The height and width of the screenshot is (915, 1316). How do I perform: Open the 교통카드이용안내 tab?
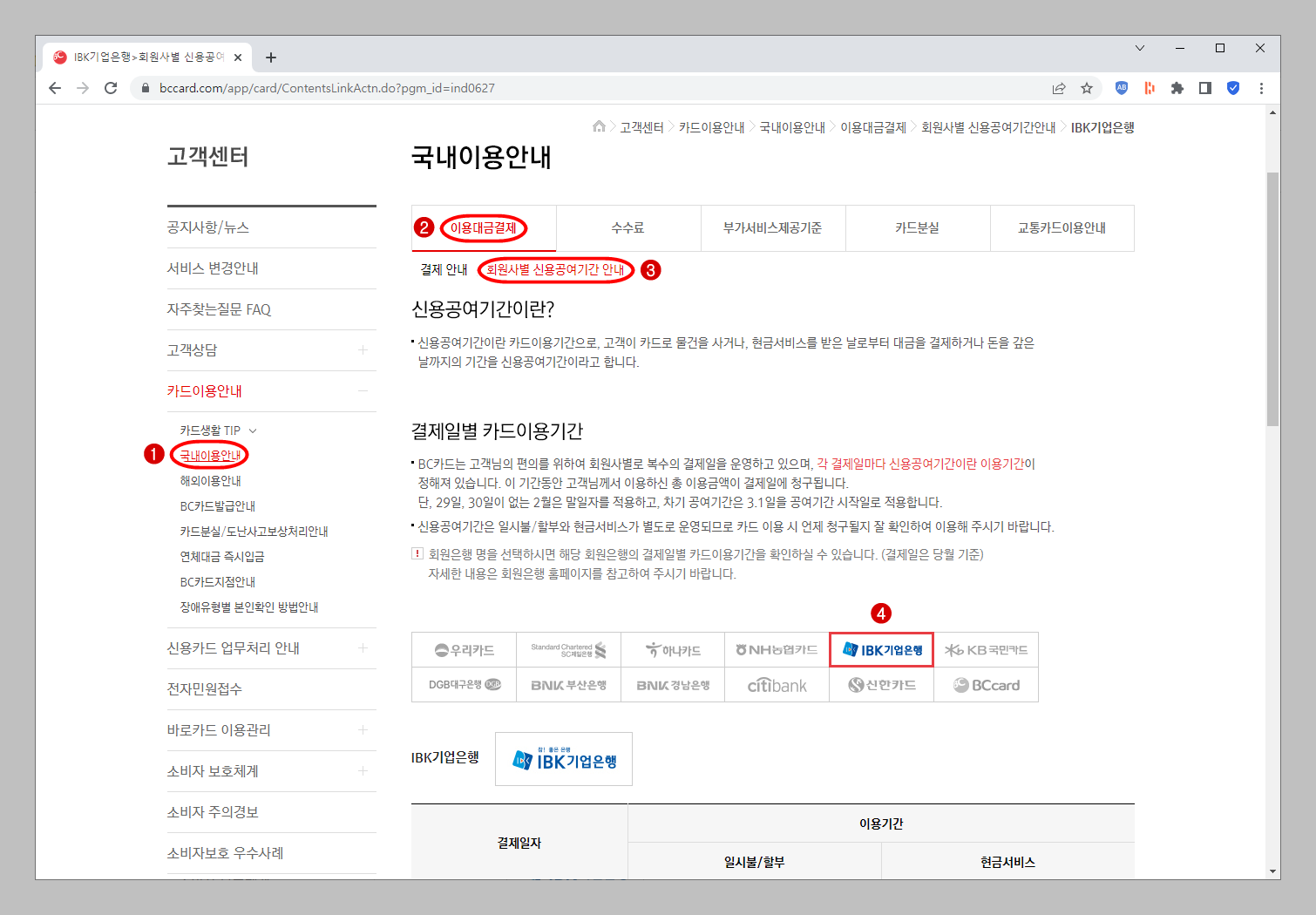[x=1062, y=228]
